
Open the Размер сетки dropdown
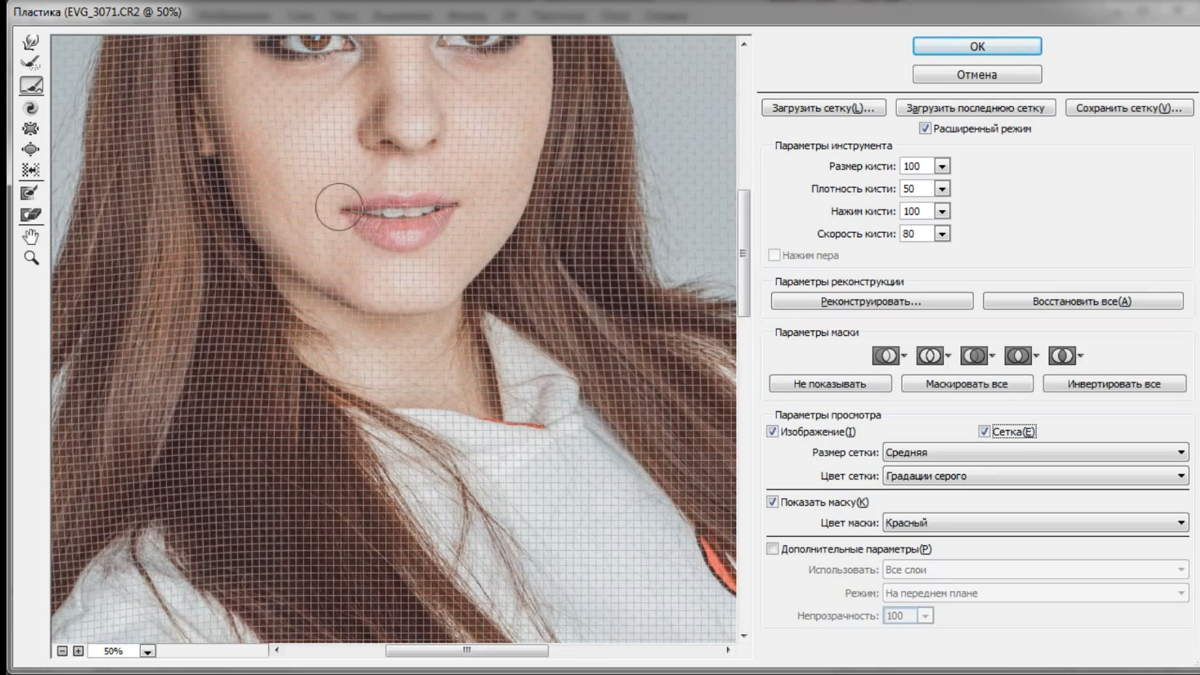(1034, 453)
